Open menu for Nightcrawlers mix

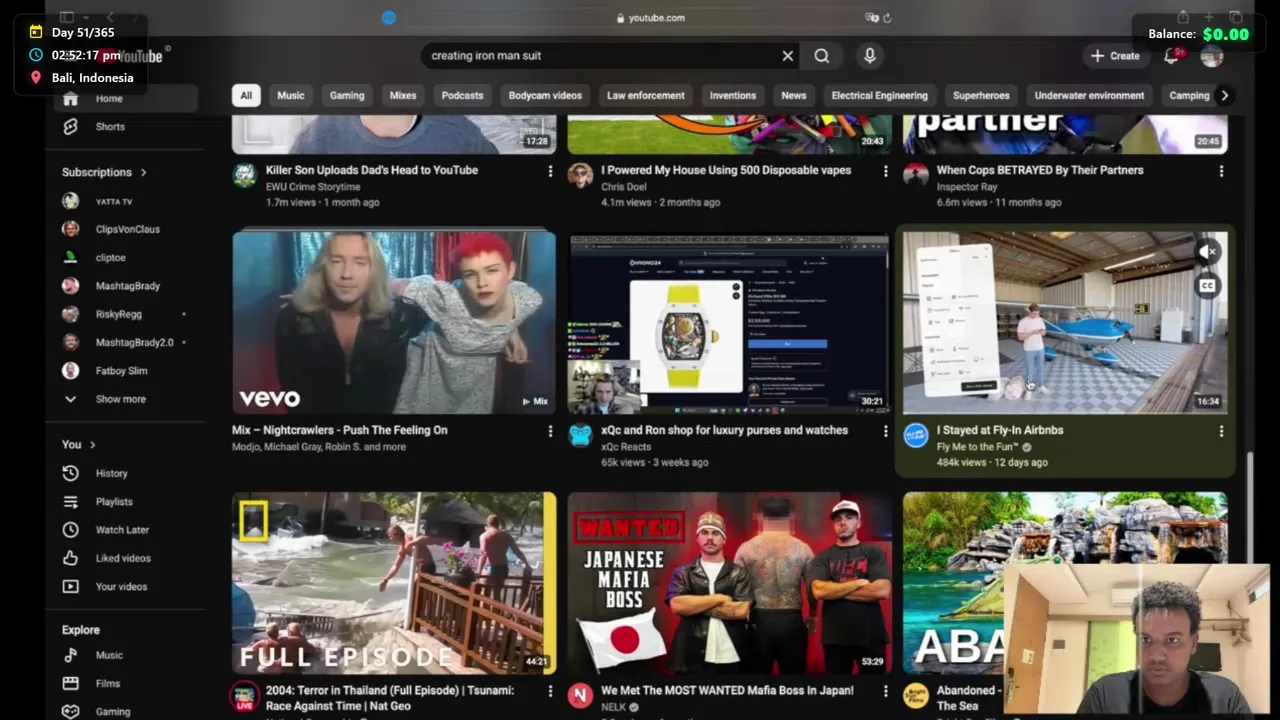pos(550,431)
